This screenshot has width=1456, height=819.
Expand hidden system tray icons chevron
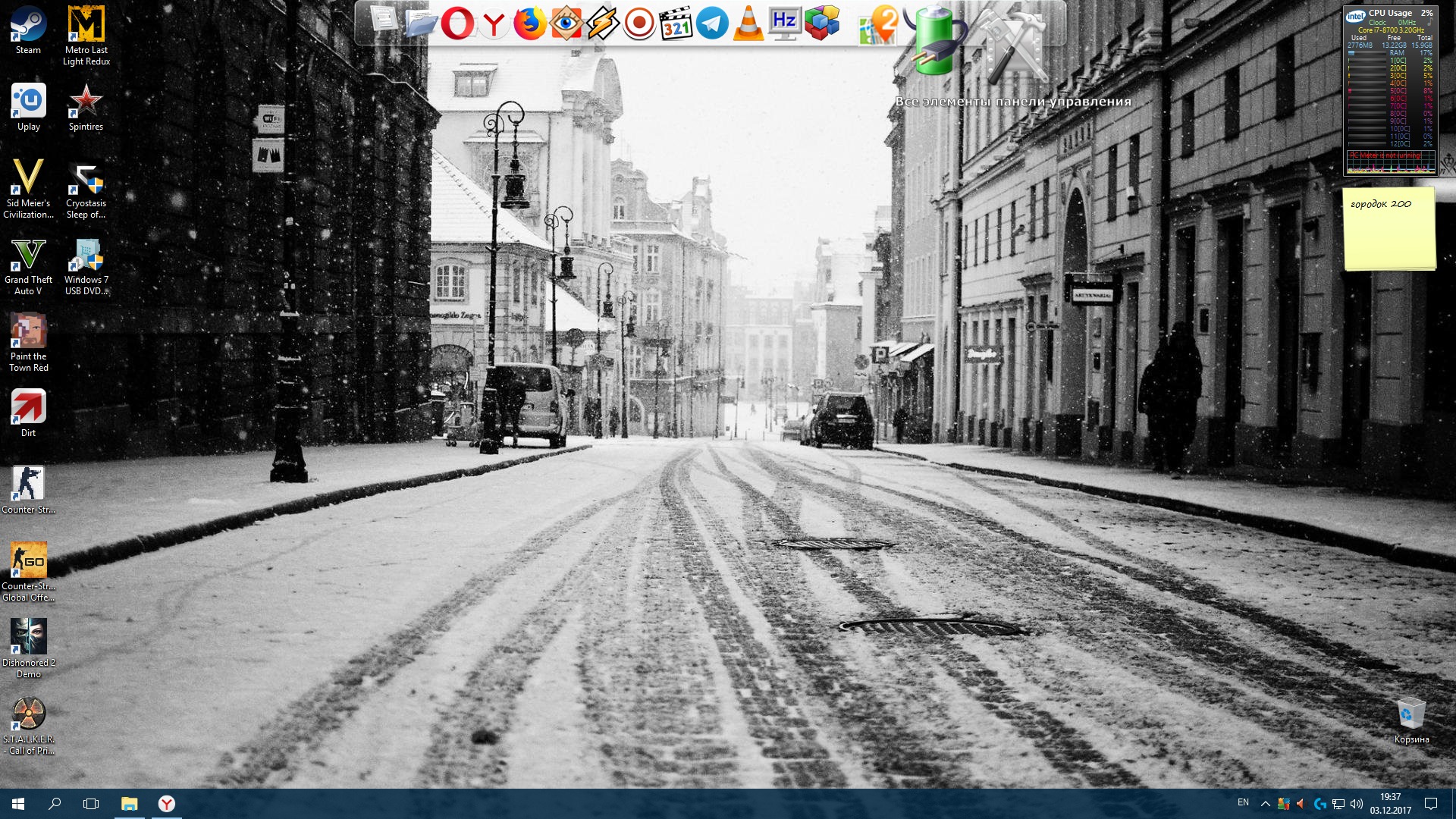[1265, 804]
